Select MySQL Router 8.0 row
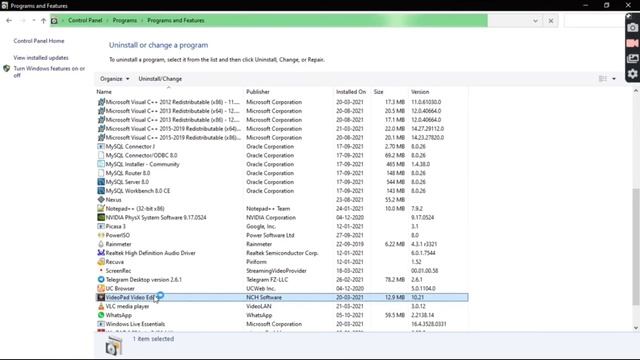The width and height of the screenshot is (640, 360). click(x=282, y=173)
